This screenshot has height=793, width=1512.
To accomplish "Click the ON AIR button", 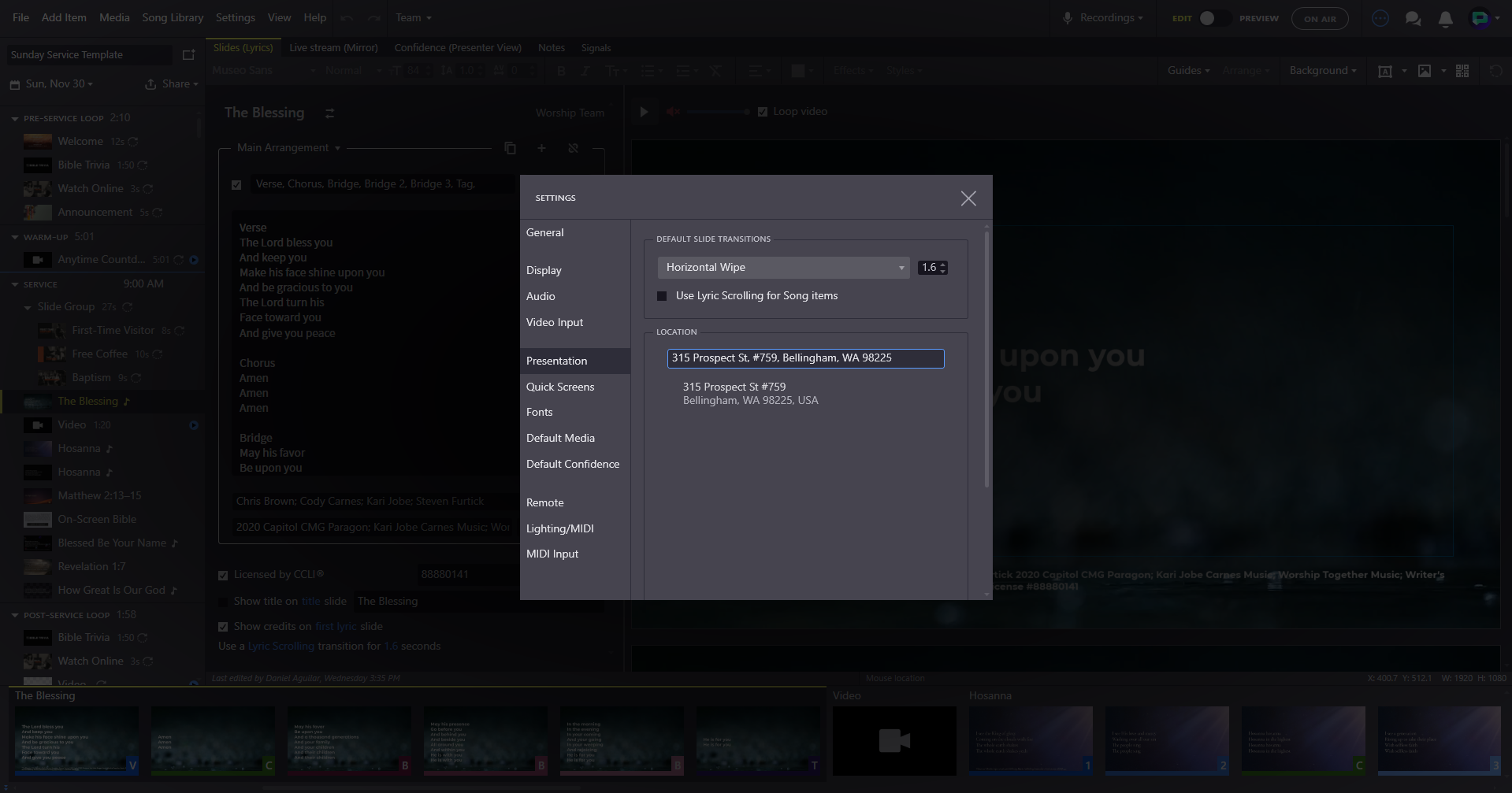I will (x=1320, y=18).
